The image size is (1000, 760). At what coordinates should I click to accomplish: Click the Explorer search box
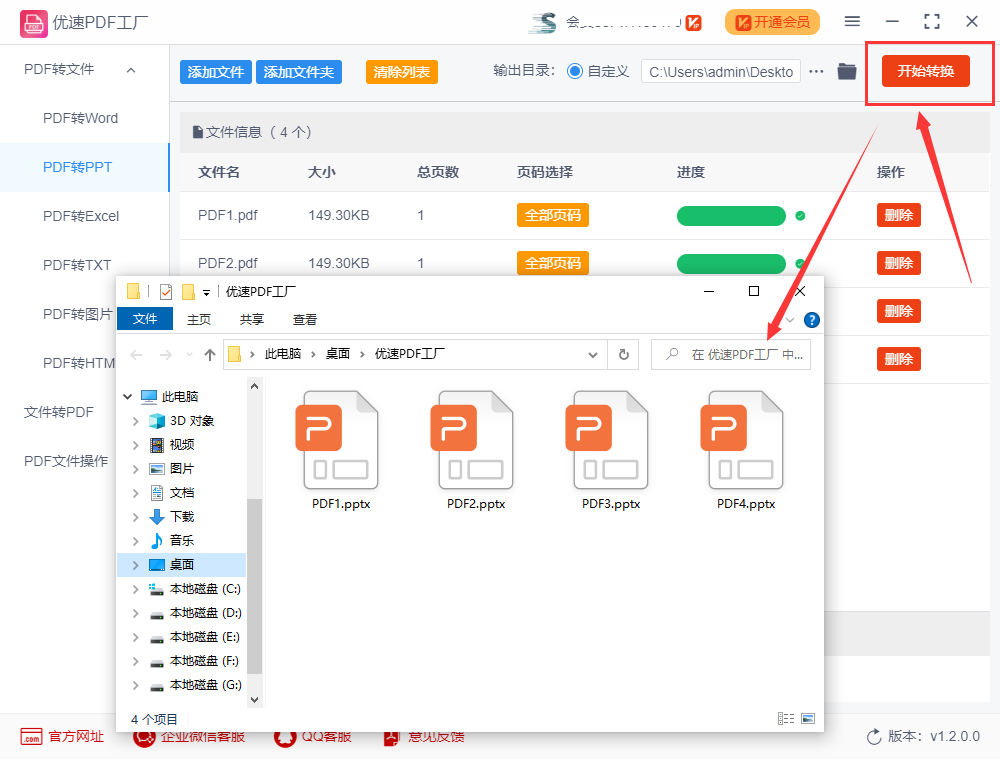(x=731, y=354)
